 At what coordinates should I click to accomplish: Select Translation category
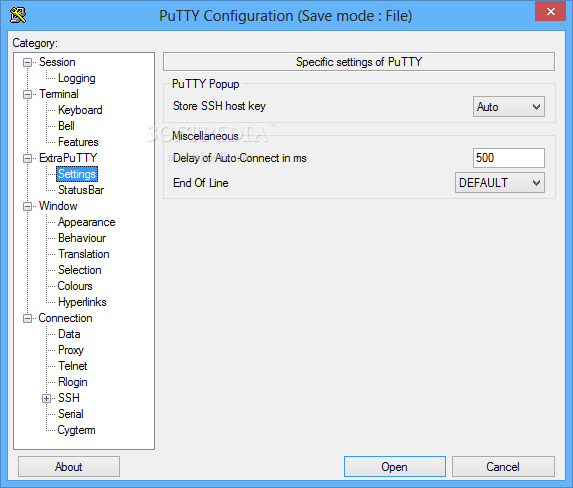(x=84, y=254)
